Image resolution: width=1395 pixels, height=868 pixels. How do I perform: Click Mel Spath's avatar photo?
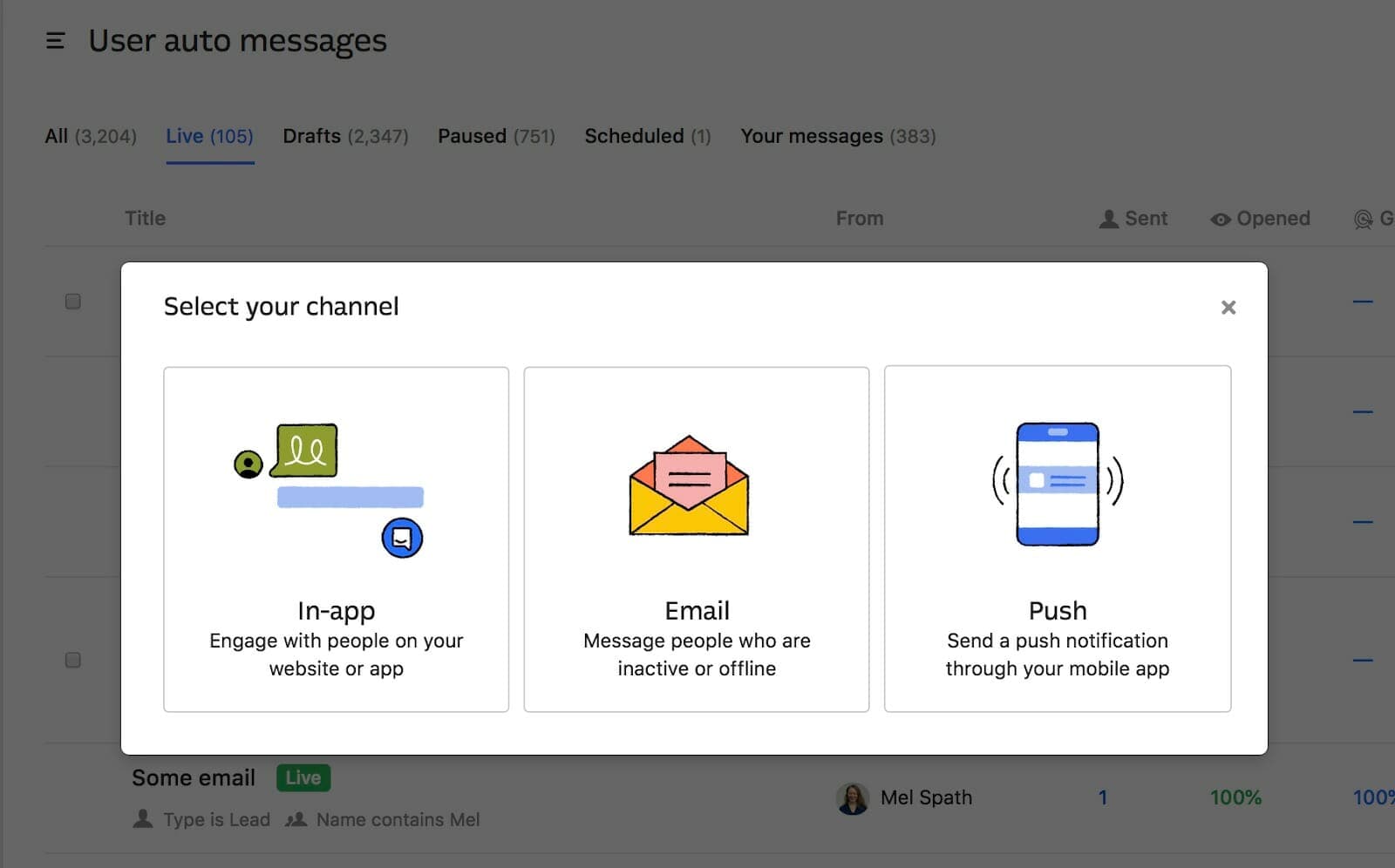point(853,798)
